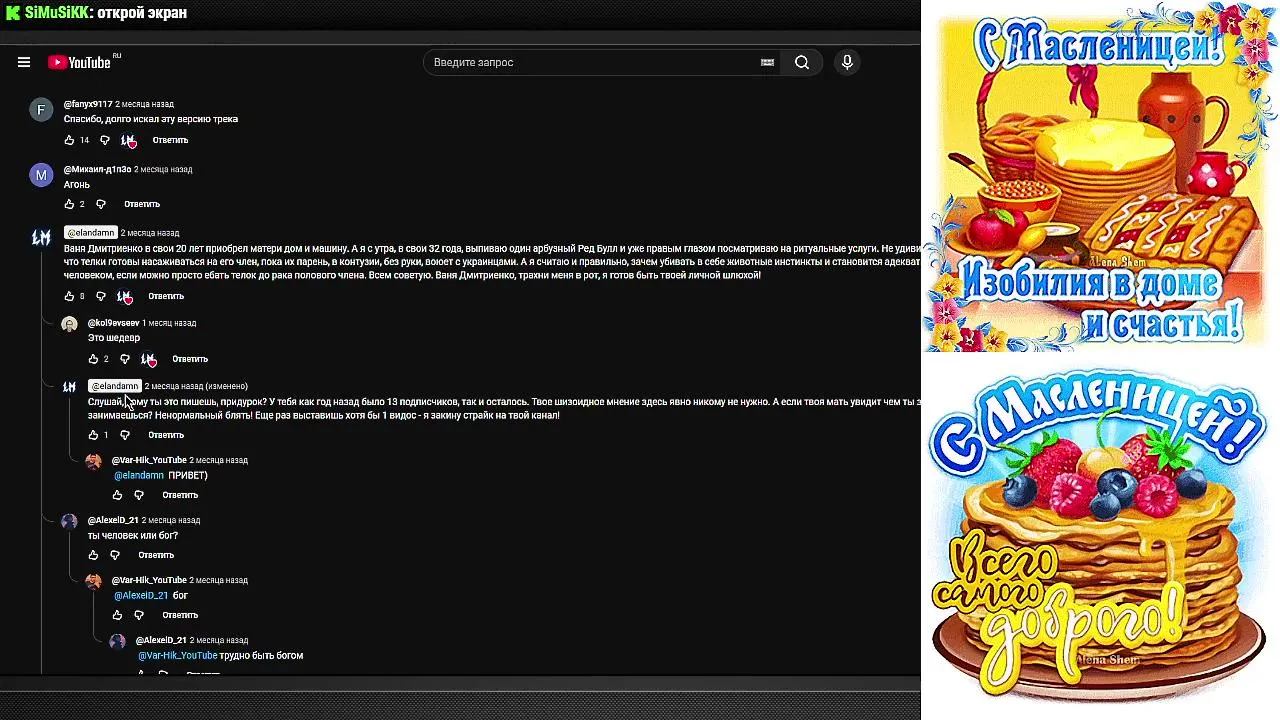1280x720 pixels.
Task: Dislike the "ПРИВЕТ)" reply
Action: pyautogui.click(x=139, y=495)
